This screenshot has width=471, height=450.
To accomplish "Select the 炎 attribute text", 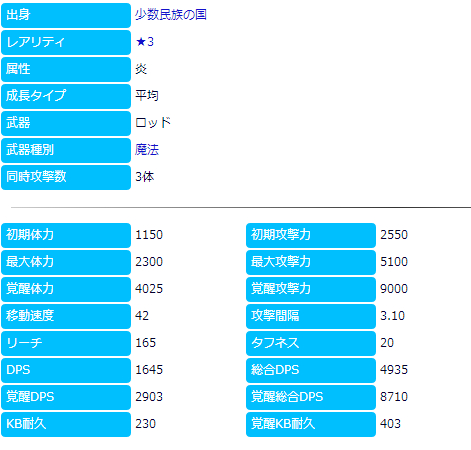I will [141, 69].
